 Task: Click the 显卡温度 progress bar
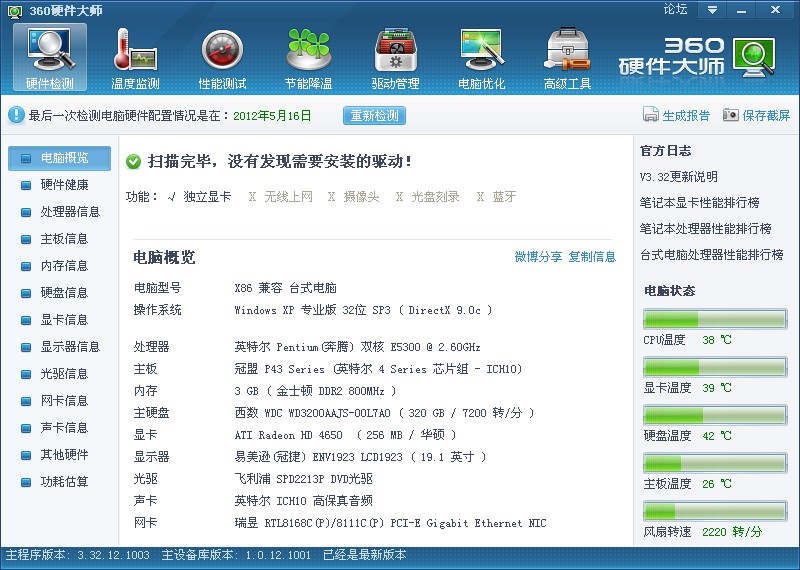coord(715,367)
